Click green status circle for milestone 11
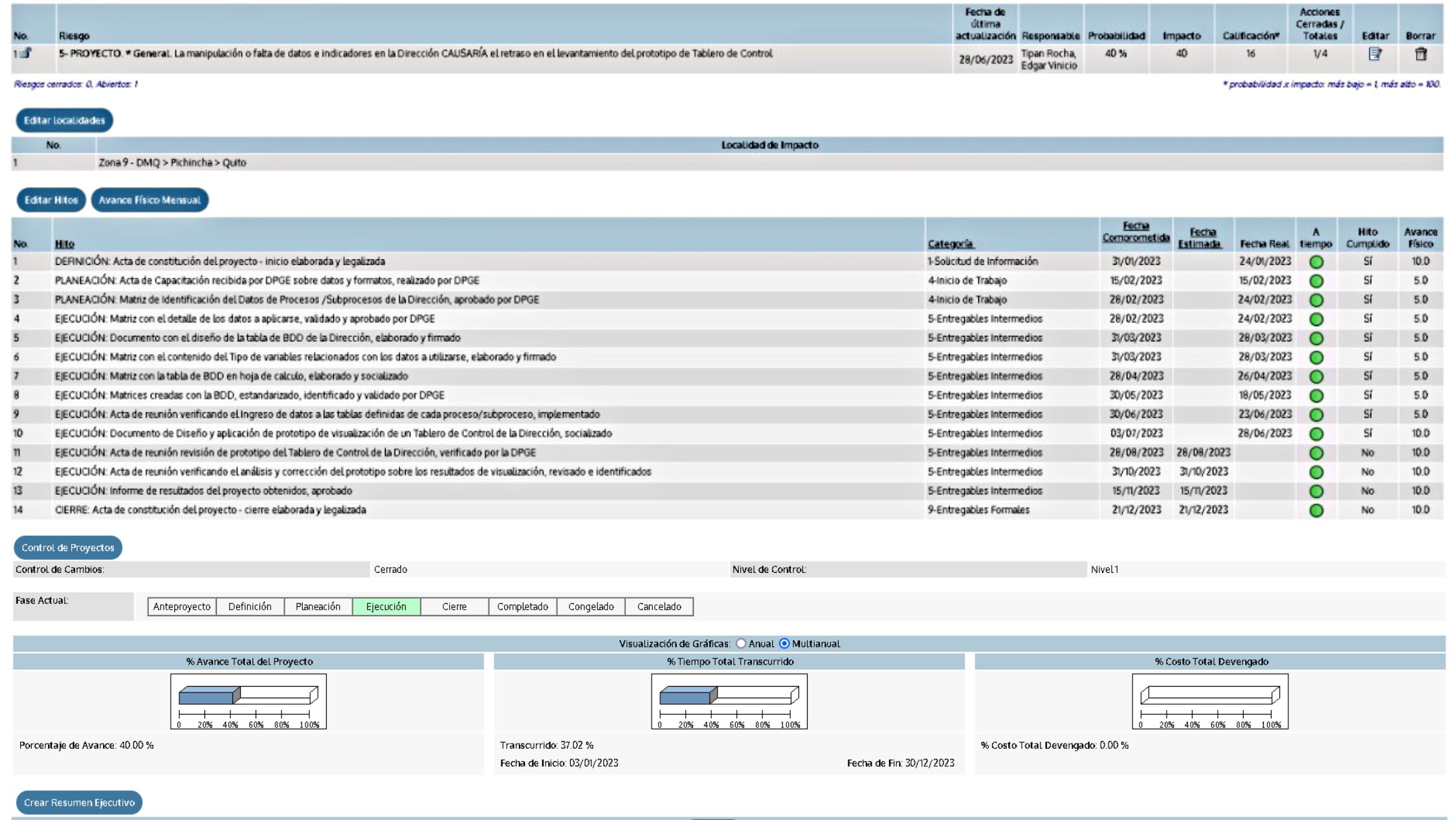Screen dimensions: 1456x820 [1316, 453]
